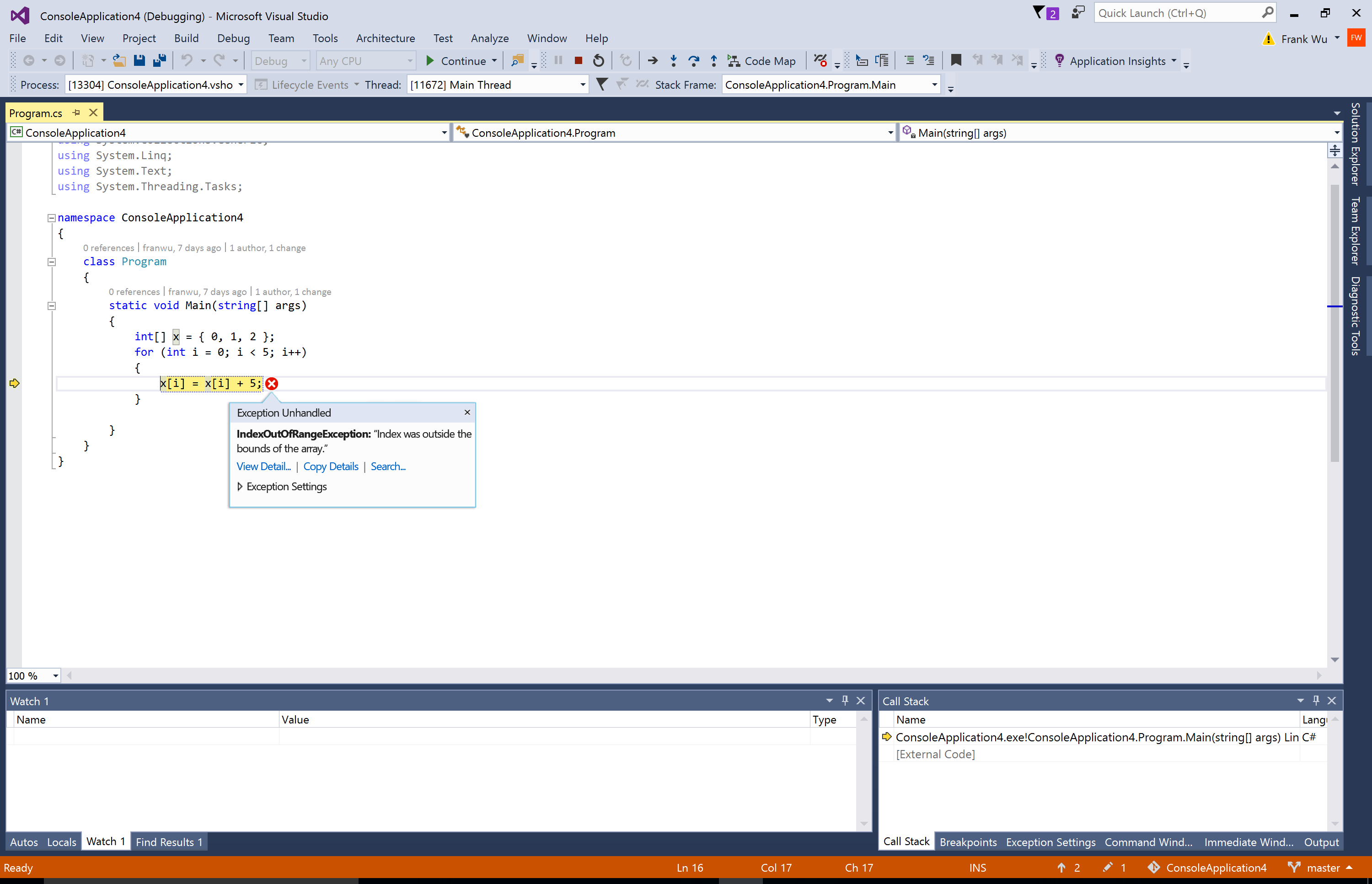Click the Step Into icon
Viewport: 1372px width, 884px height.
[x=673, y=61]
